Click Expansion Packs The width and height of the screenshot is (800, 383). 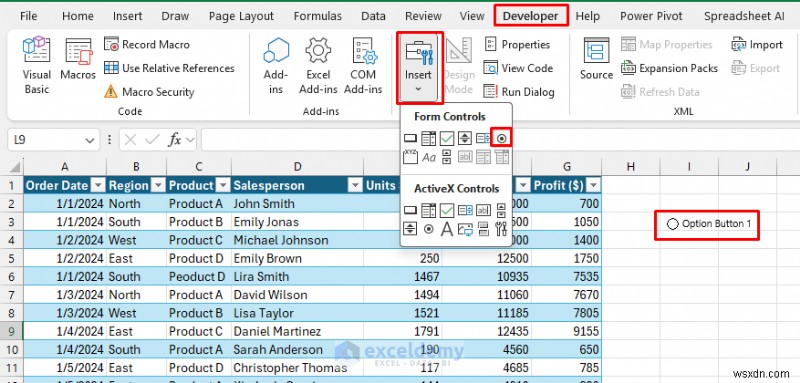669,68
